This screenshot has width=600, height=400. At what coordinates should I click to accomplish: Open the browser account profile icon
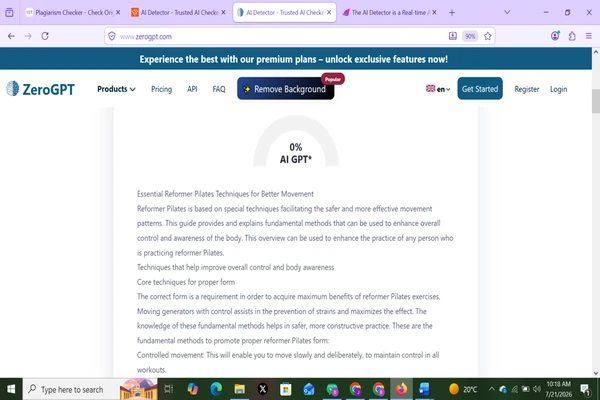coord(555,36)
